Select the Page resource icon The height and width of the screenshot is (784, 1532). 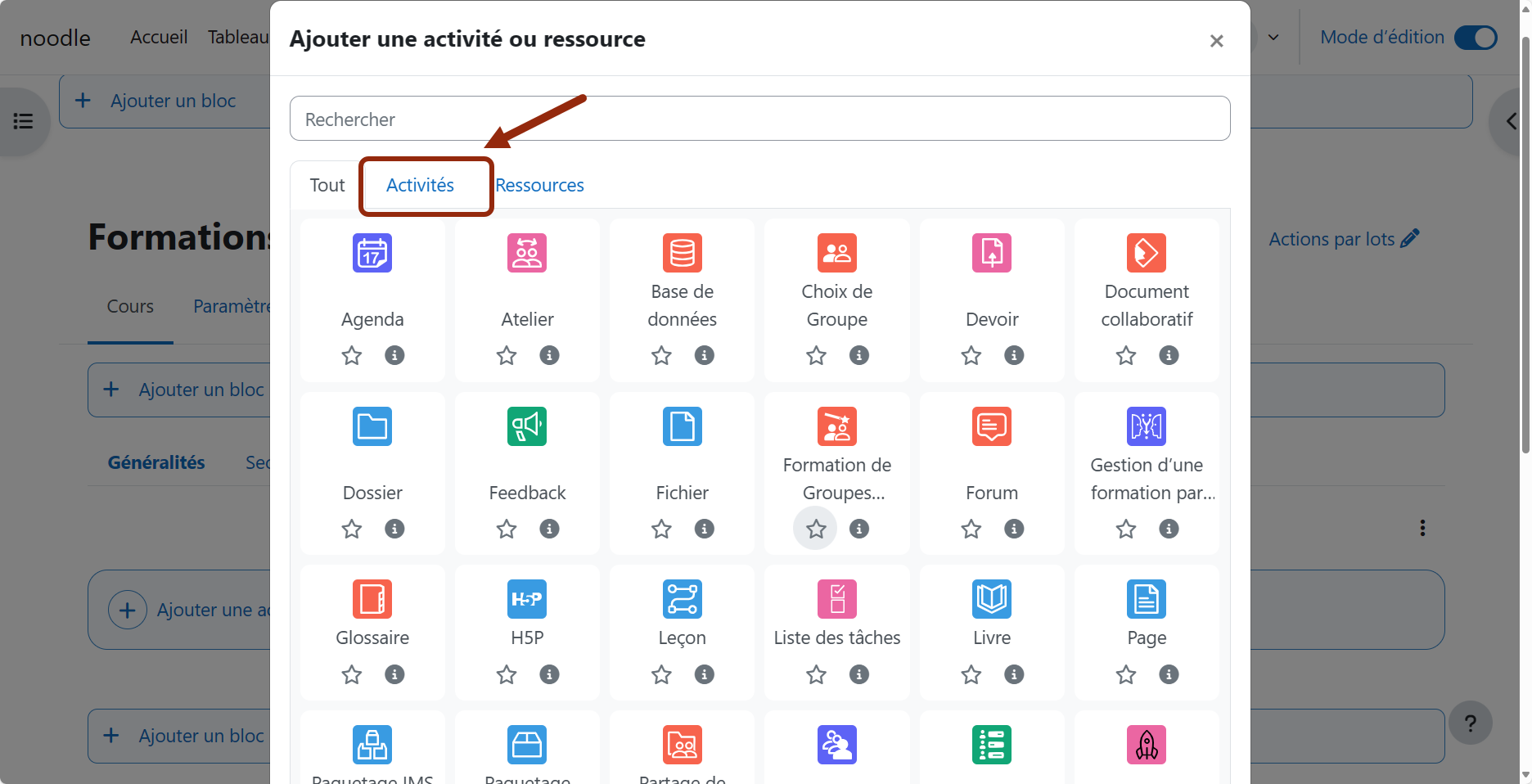pos(1147,599)
